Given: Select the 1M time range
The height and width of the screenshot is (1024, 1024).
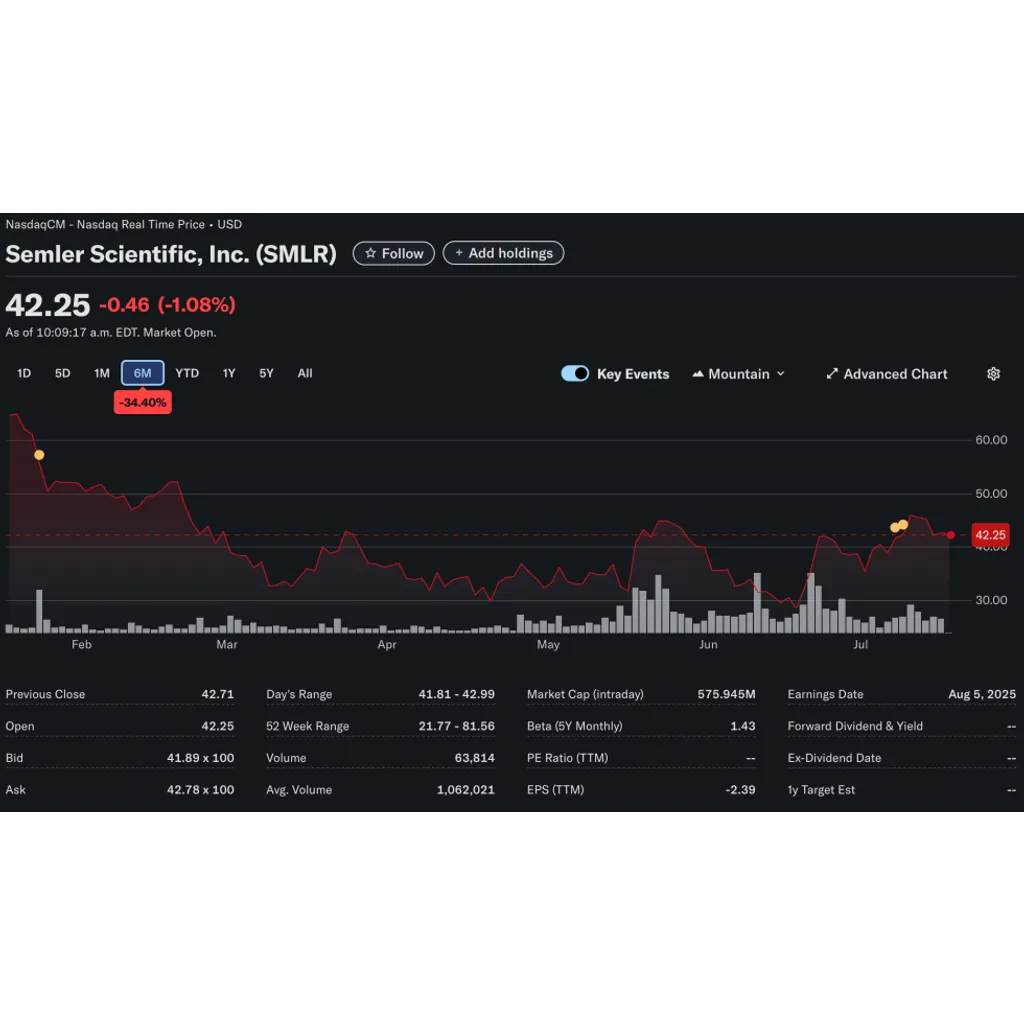Looking at the screenshot, I should pos(102,374).
